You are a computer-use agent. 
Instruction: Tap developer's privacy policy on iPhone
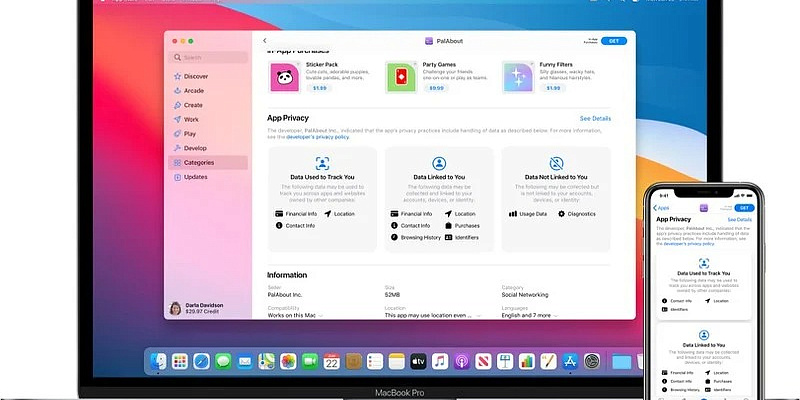click(x=689, y=244)
